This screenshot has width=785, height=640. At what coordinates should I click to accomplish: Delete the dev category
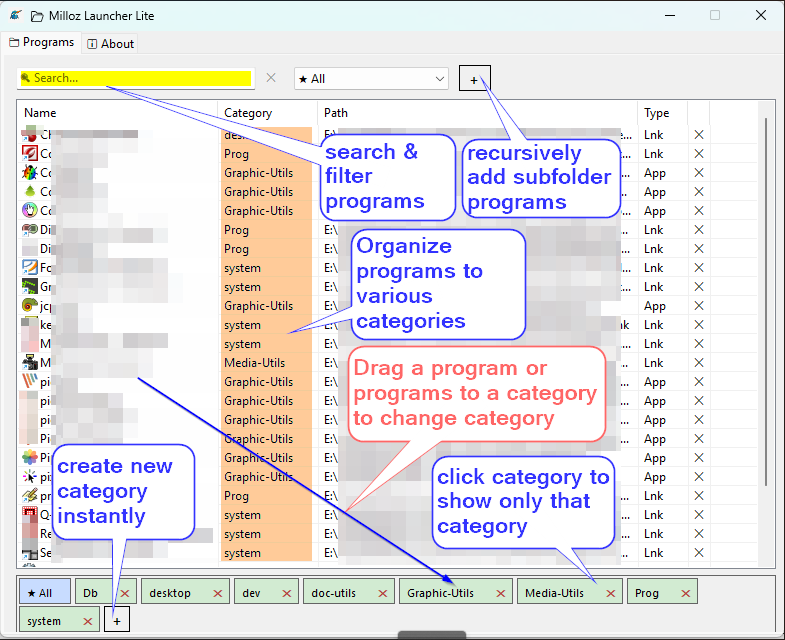[287, 593]
